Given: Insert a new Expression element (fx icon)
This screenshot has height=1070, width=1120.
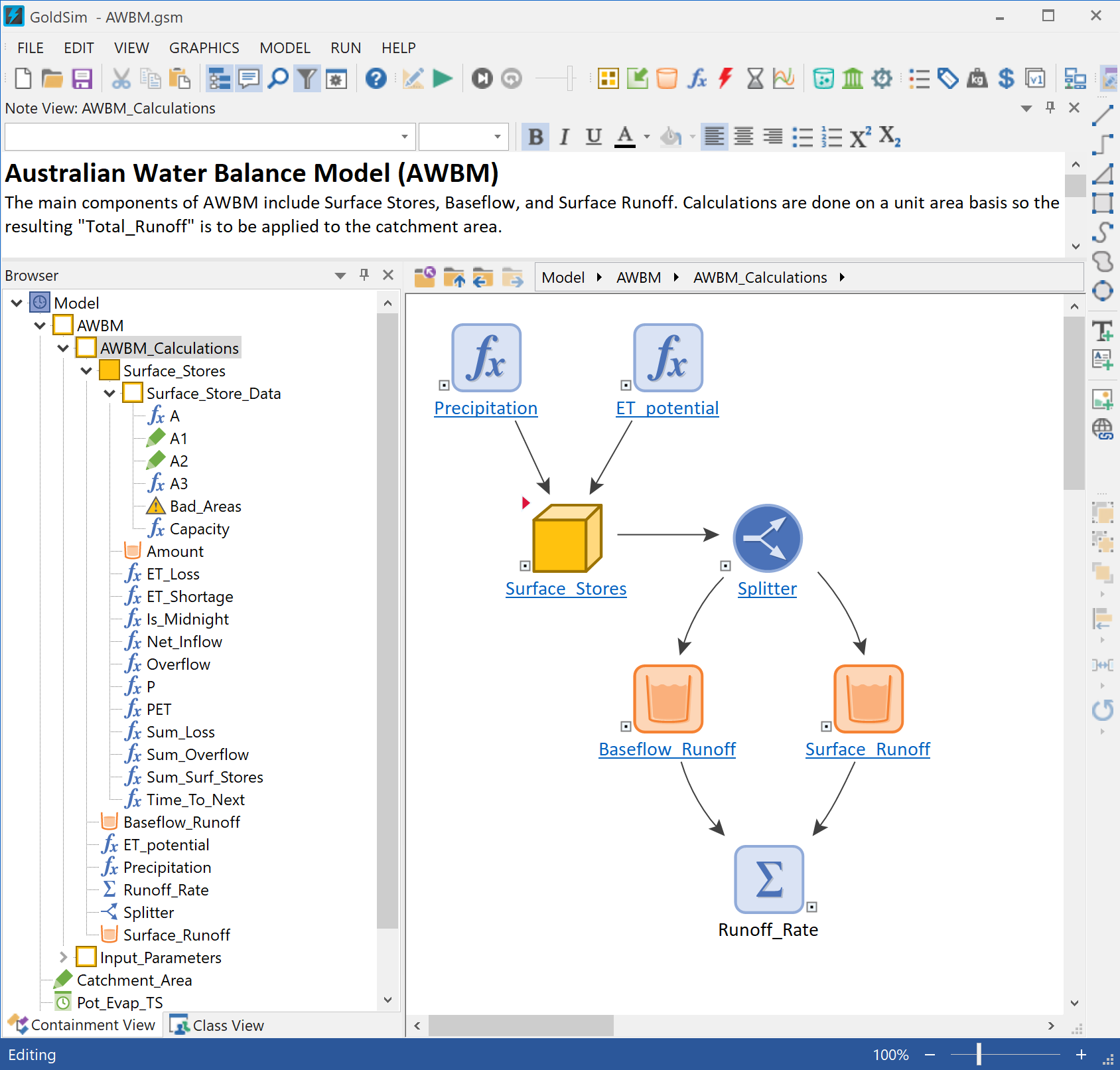Looking at the screenshot, I should pos(697,78).
